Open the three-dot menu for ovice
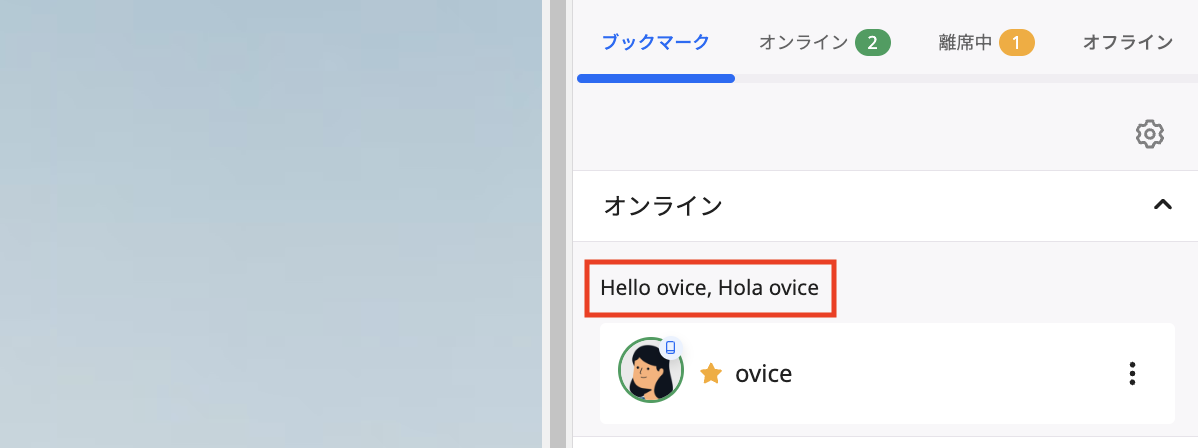The height and width of the screenshot is (448, 1198). coord(1132,374)
